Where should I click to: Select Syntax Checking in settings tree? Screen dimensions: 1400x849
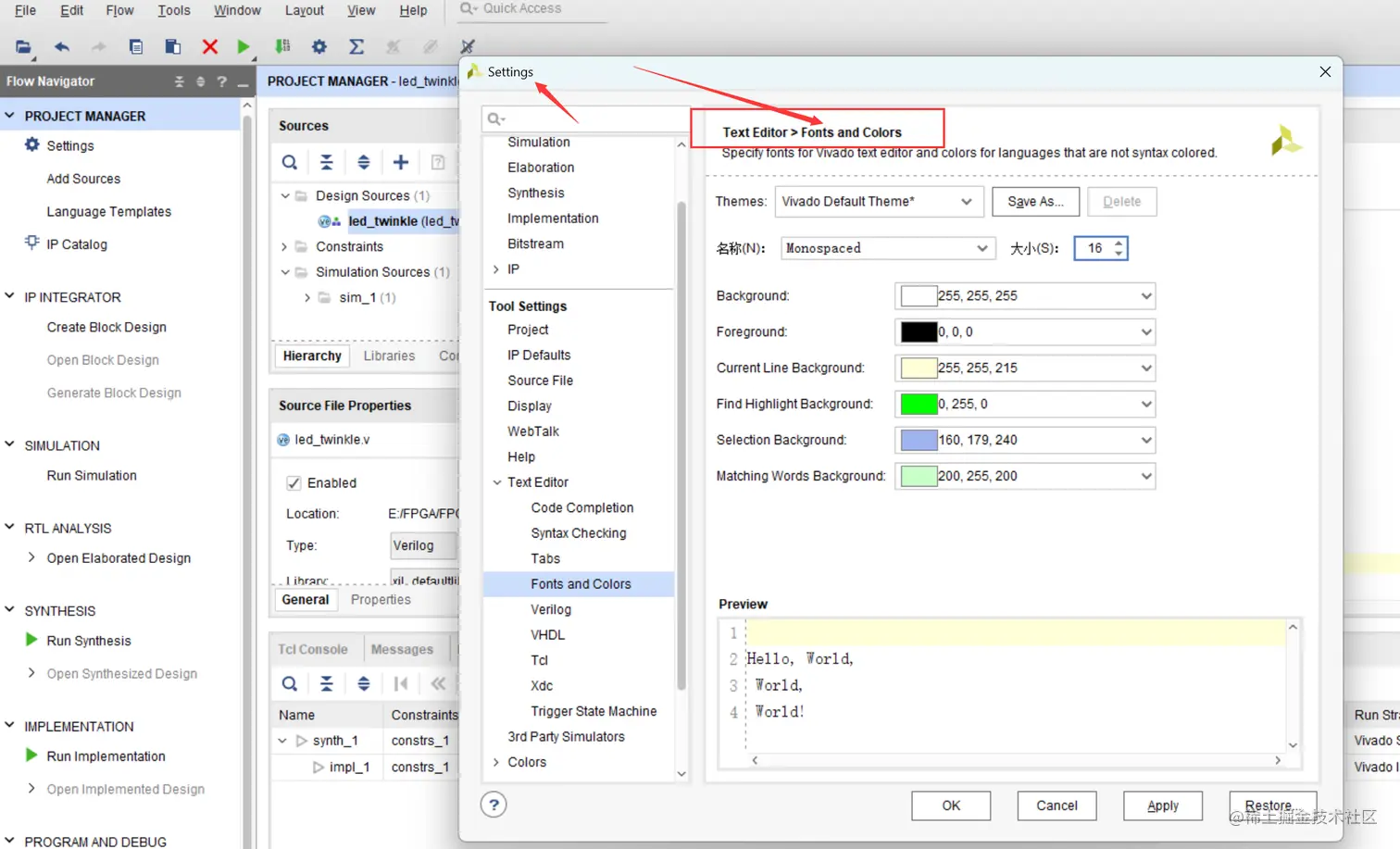point(579,533)
